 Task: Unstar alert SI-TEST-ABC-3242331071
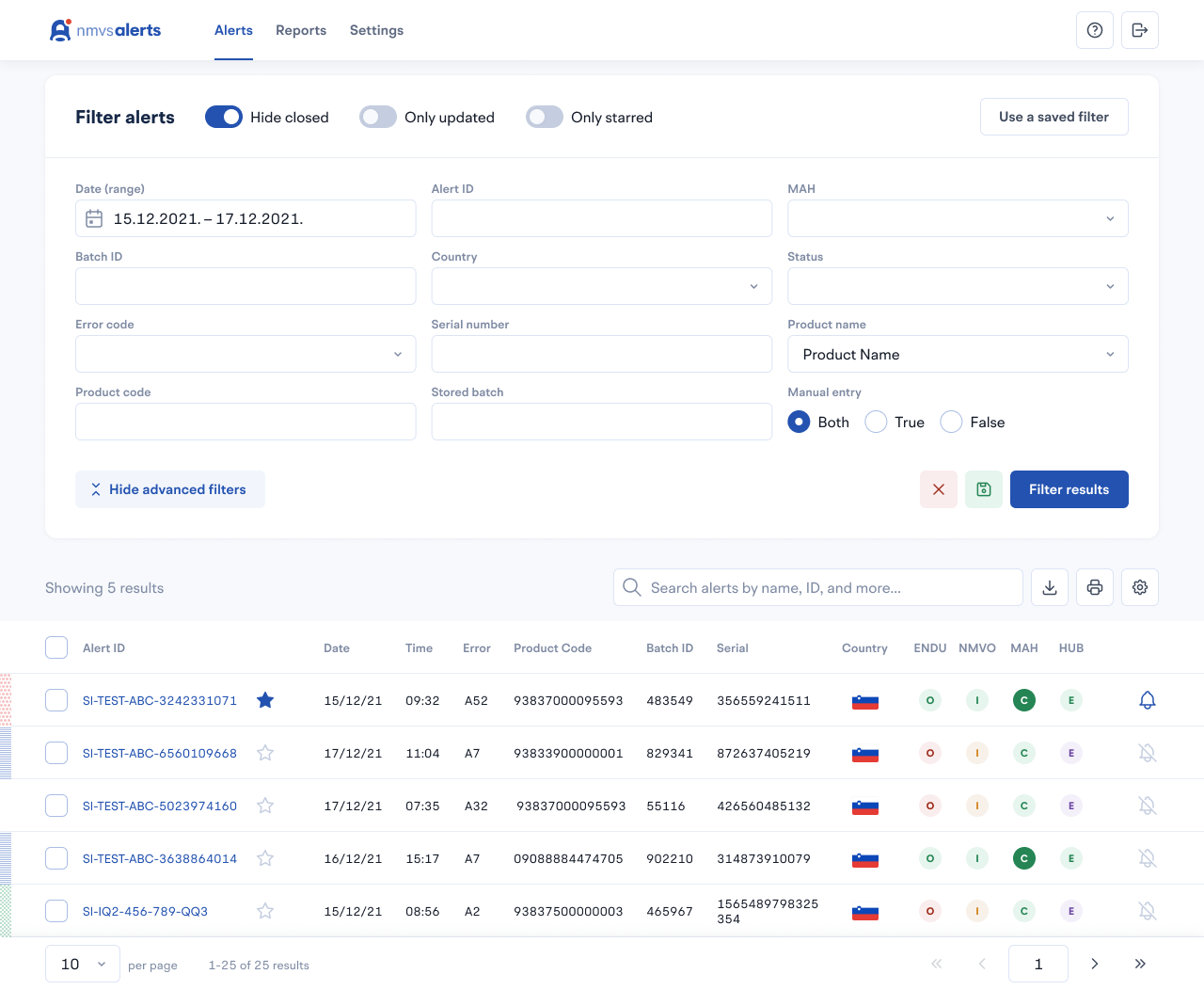tap(265, 700)
